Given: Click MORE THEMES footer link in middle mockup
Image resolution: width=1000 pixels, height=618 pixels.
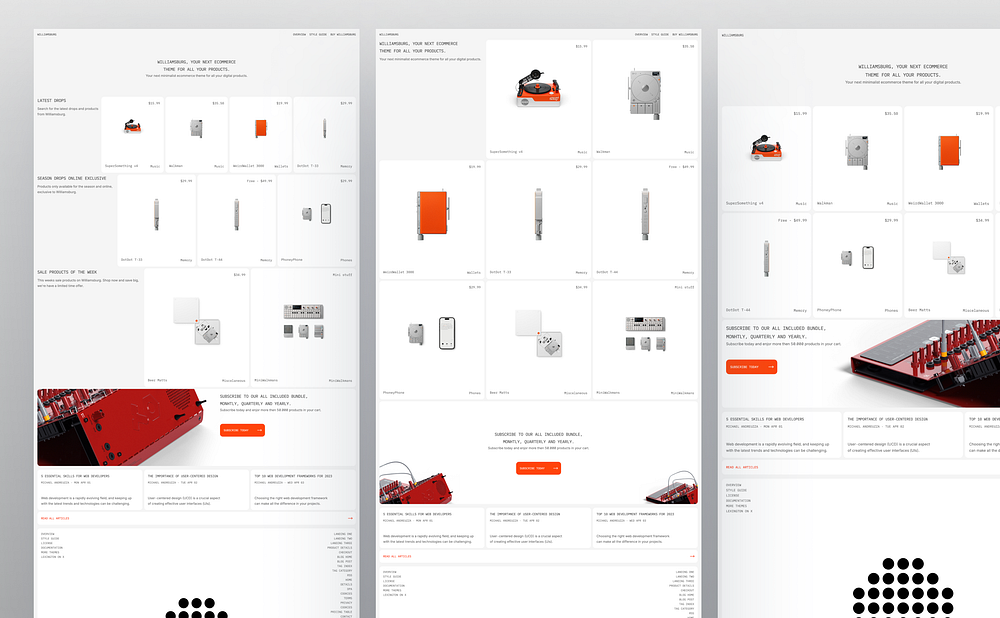Looking at the screenshot, I should (x=392, y=591).
